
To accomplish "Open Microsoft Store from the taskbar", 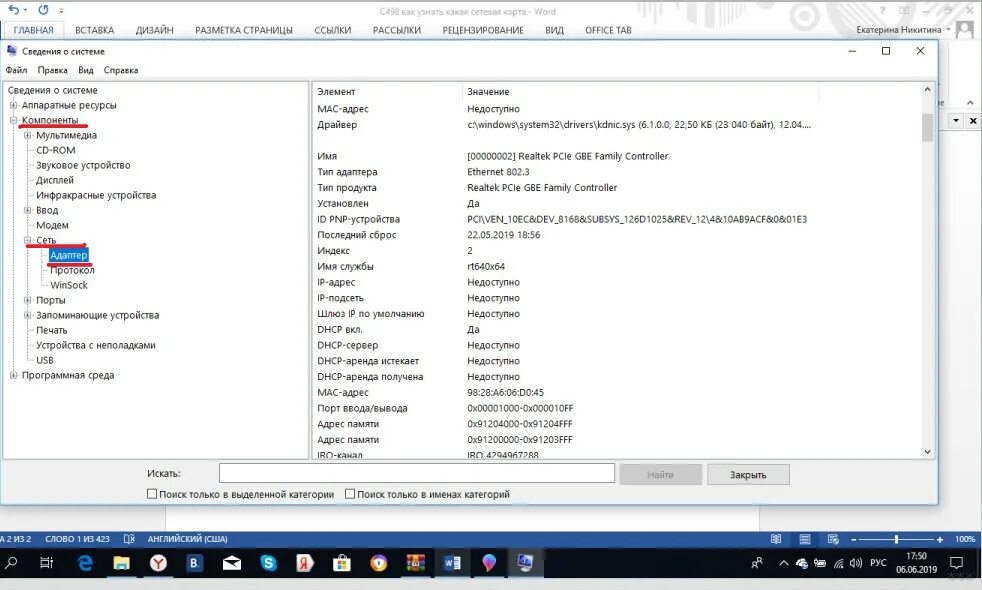I will [342, 563].
